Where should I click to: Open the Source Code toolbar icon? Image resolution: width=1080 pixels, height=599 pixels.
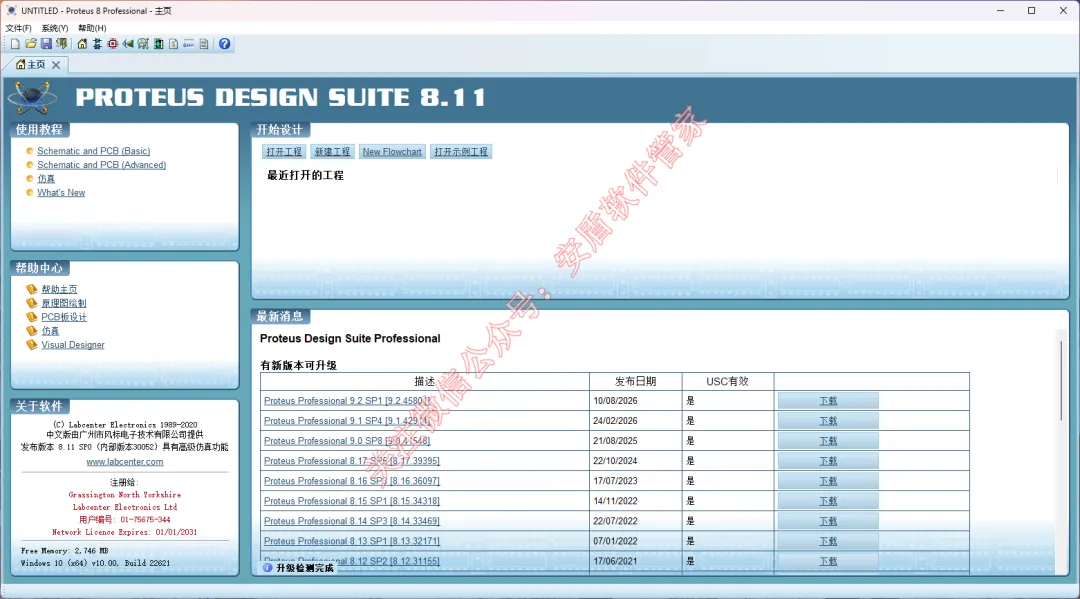(189, 44)
